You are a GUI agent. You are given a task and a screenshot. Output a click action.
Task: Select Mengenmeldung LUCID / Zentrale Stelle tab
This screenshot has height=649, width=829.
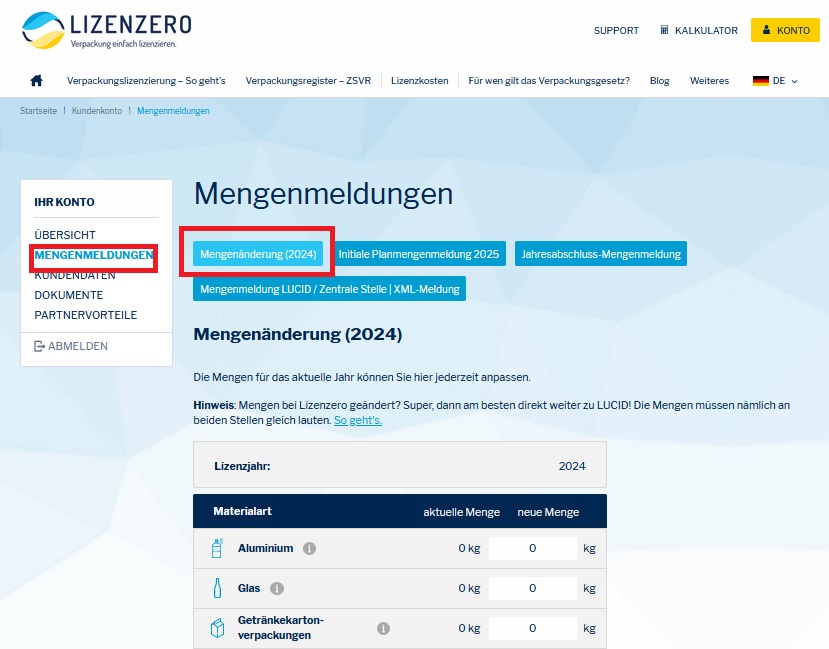click(x=329, y=289)
